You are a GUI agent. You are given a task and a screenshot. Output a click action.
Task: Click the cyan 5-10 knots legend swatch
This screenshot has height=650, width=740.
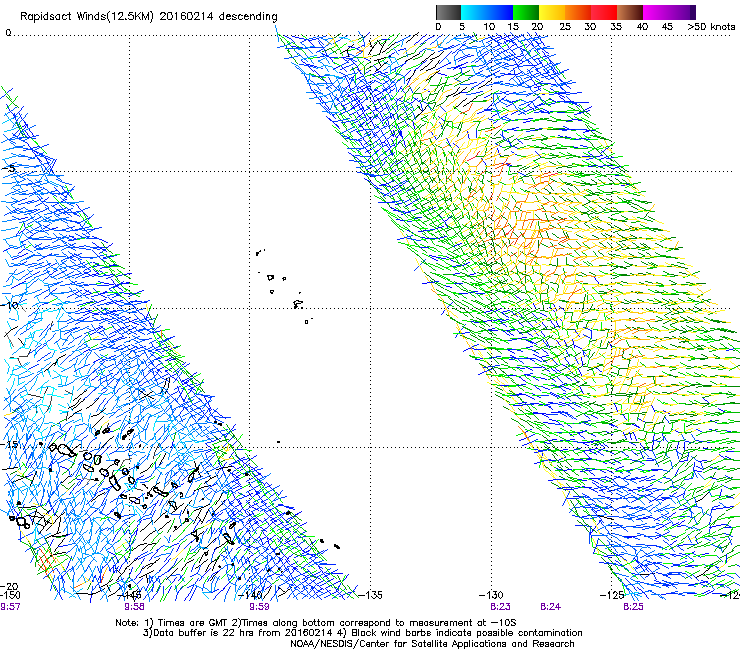pos(474,12)
